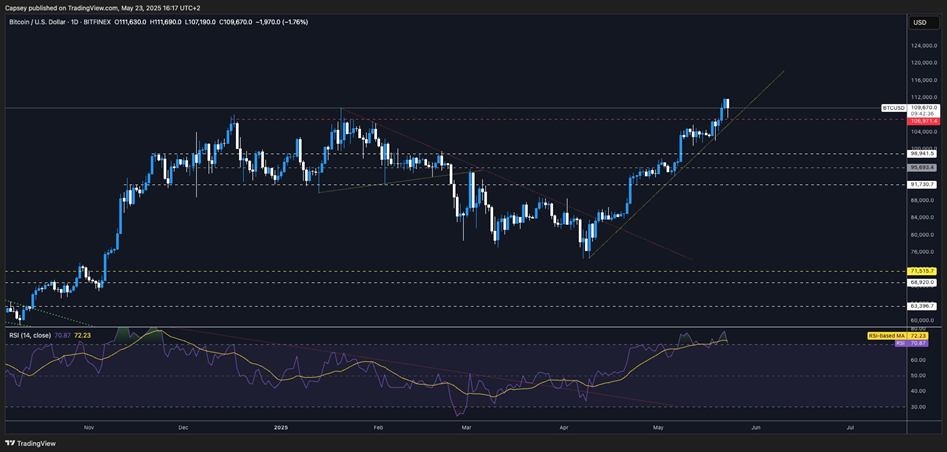Image resolution: width=947 pixels, height=452 pixels.
Task: Click the 95,693.4 gray level label
Action: [x=921, y=167]
